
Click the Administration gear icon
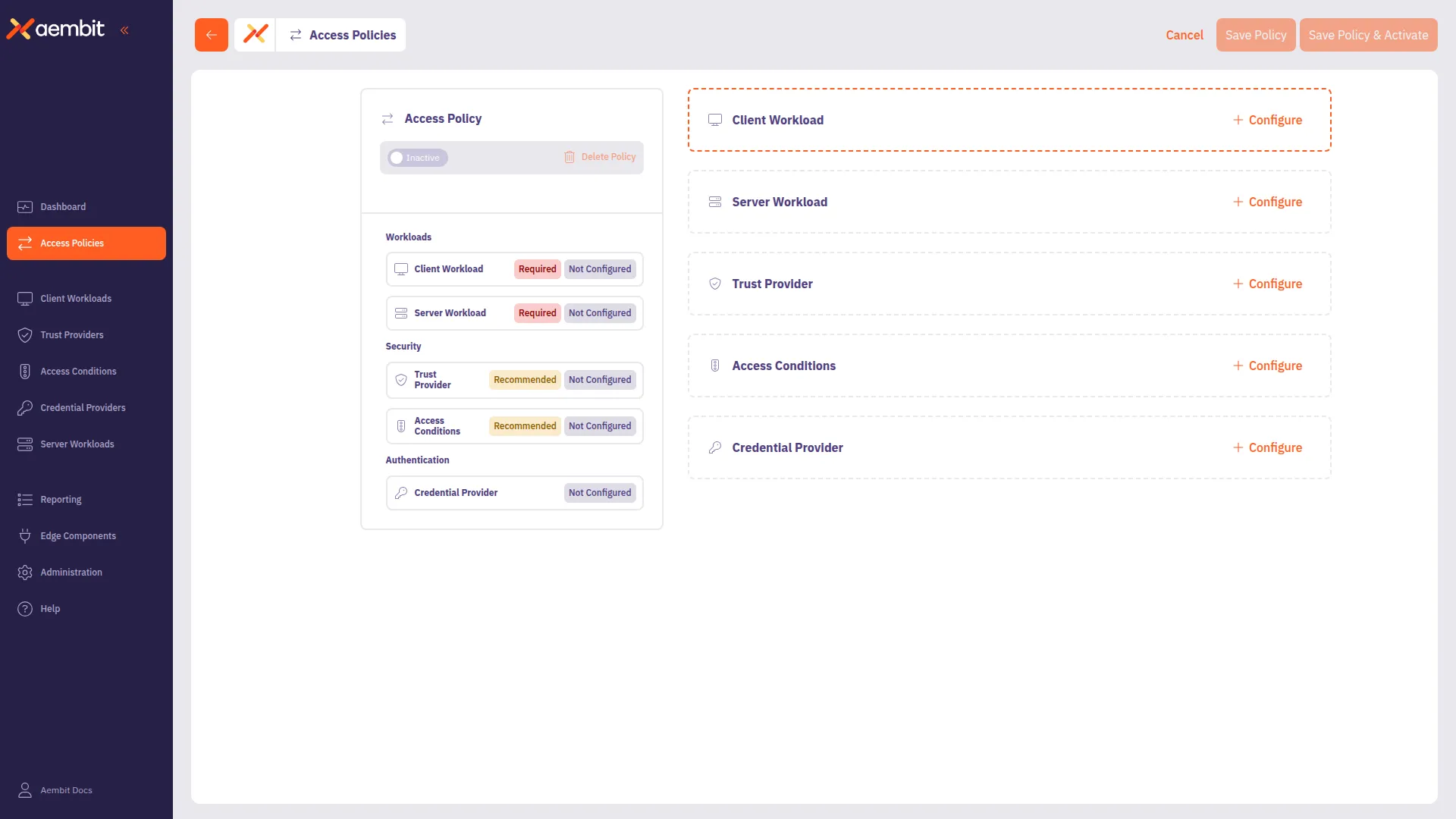[x=25, y=573]
